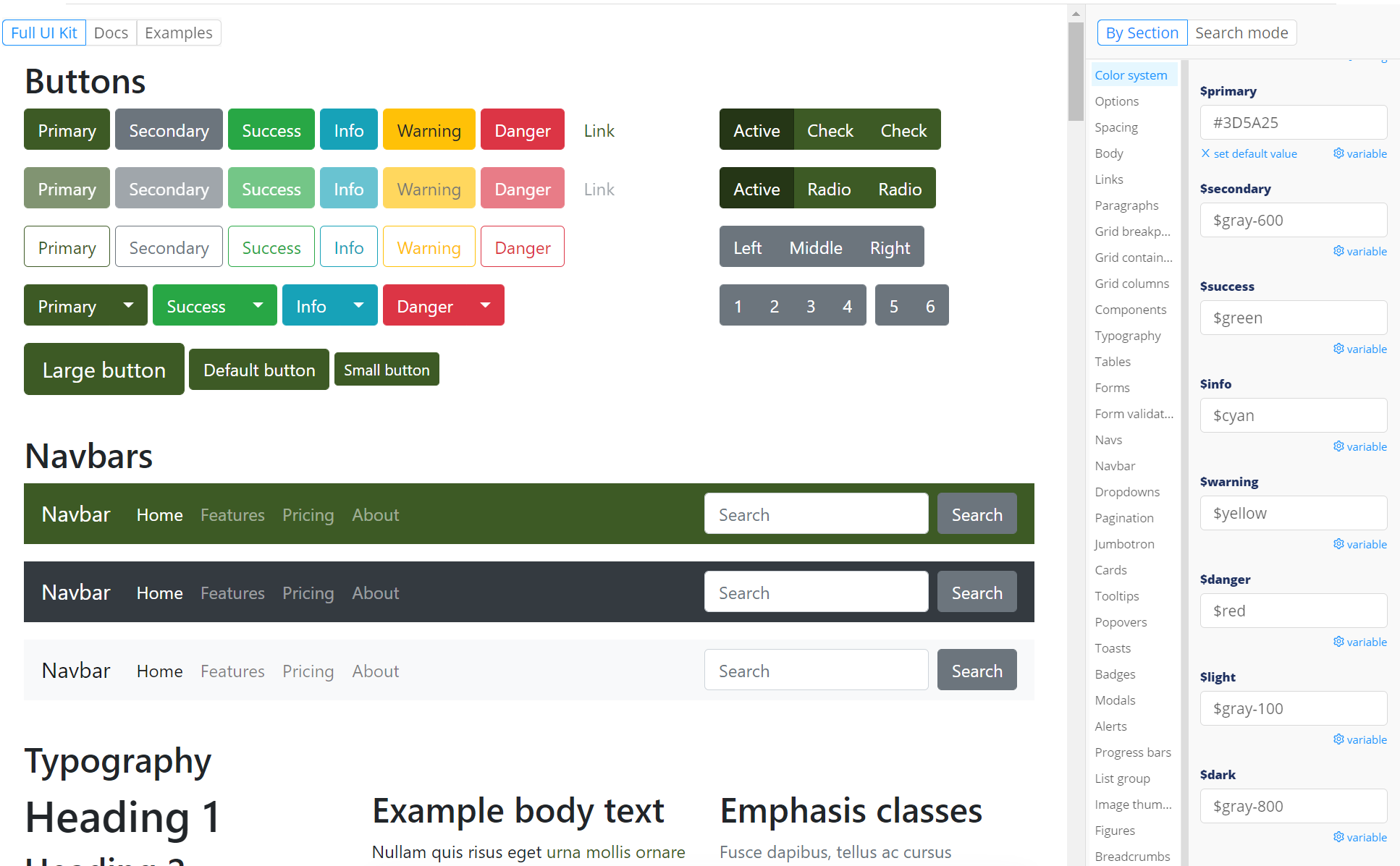Image resolution: width=1400 pixels, height=866 pixels.
Task: Open the Examples tab
Action: pyautogui.click(x=179, y=33)
